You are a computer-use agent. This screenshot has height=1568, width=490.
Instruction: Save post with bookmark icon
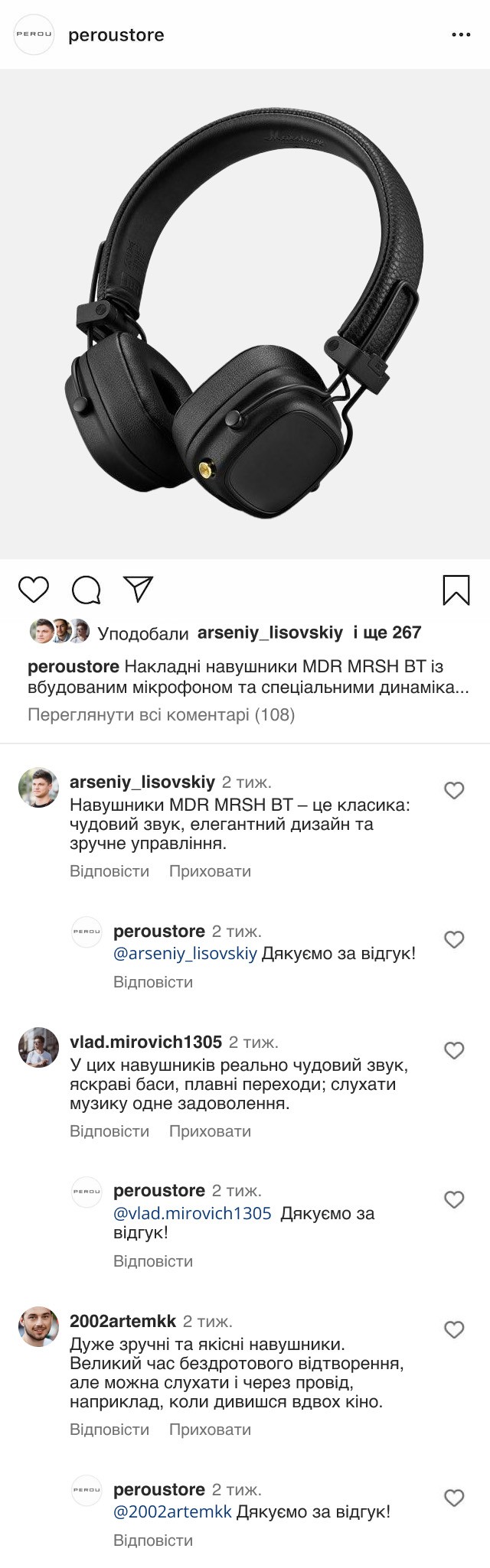coord(456,590)
